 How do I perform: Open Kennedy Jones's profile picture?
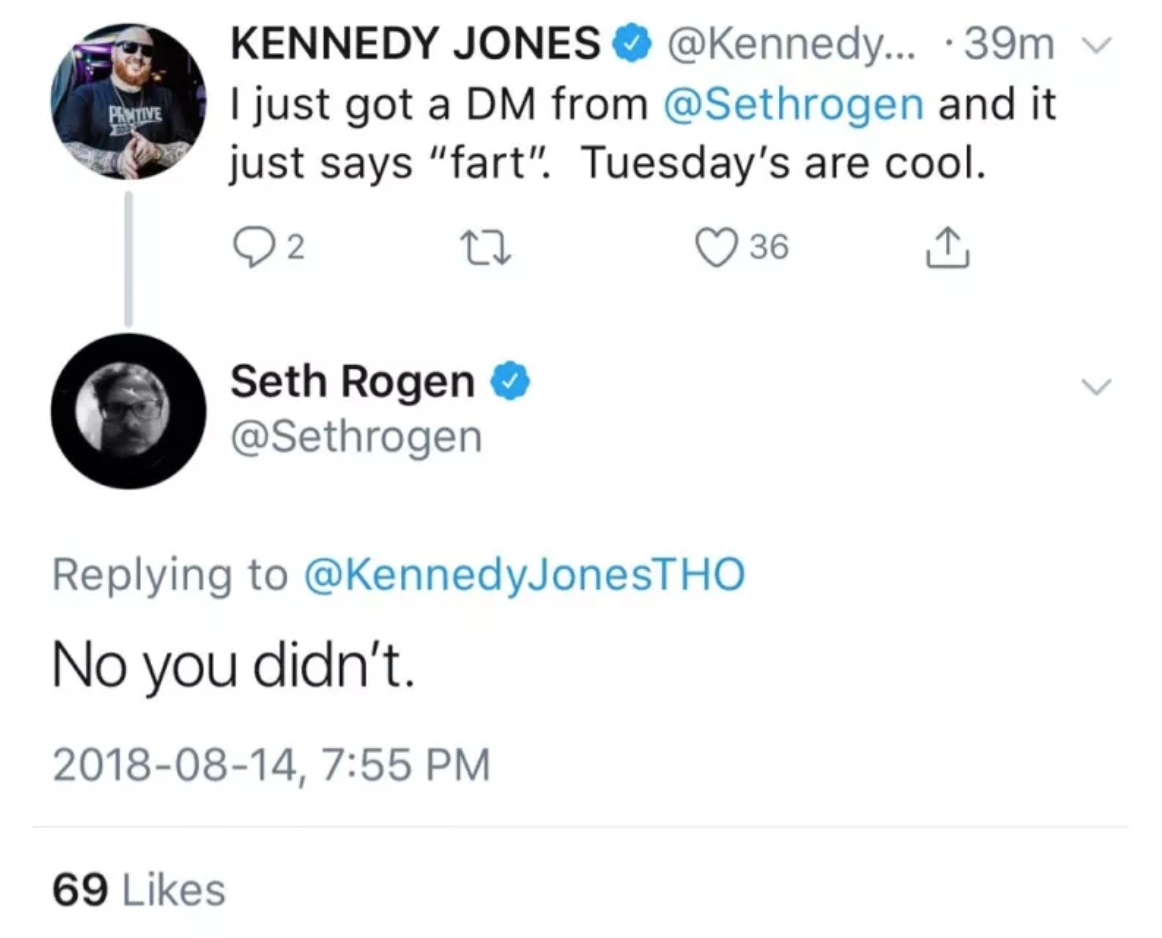pos(128,102)
